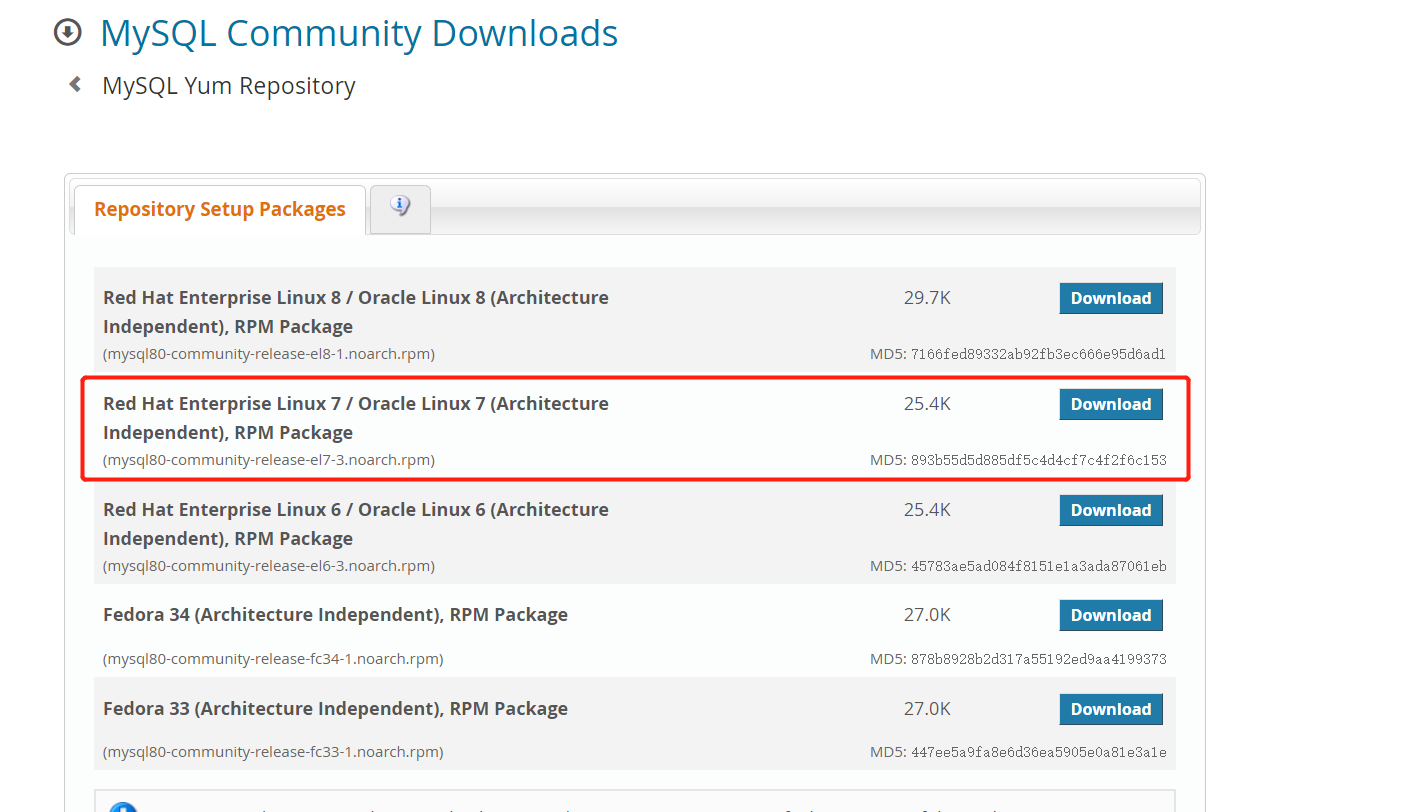Open the info icon tab
Screen dimensions: 1405x812
click(400, 208)
